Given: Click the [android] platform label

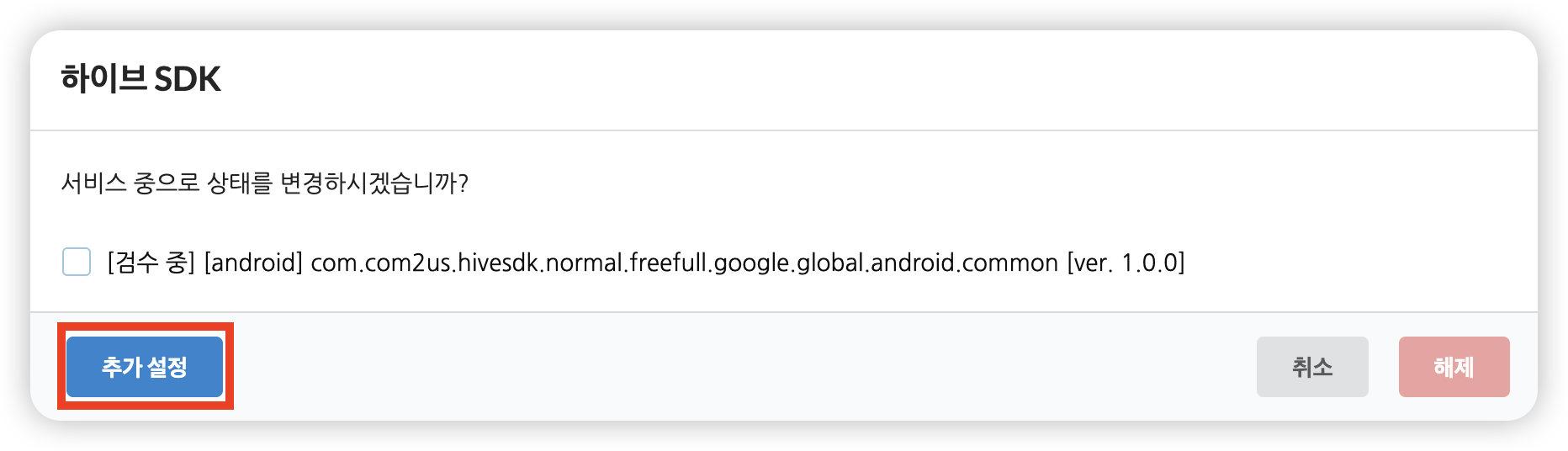Looking at the screenshot, I should [x=253, y=263].
